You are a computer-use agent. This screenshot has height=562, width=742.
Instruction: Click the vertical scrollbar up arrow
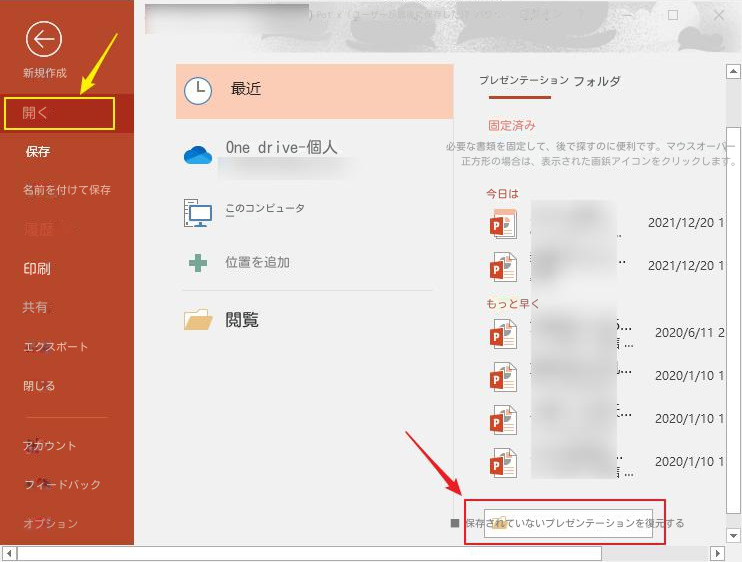733,71
